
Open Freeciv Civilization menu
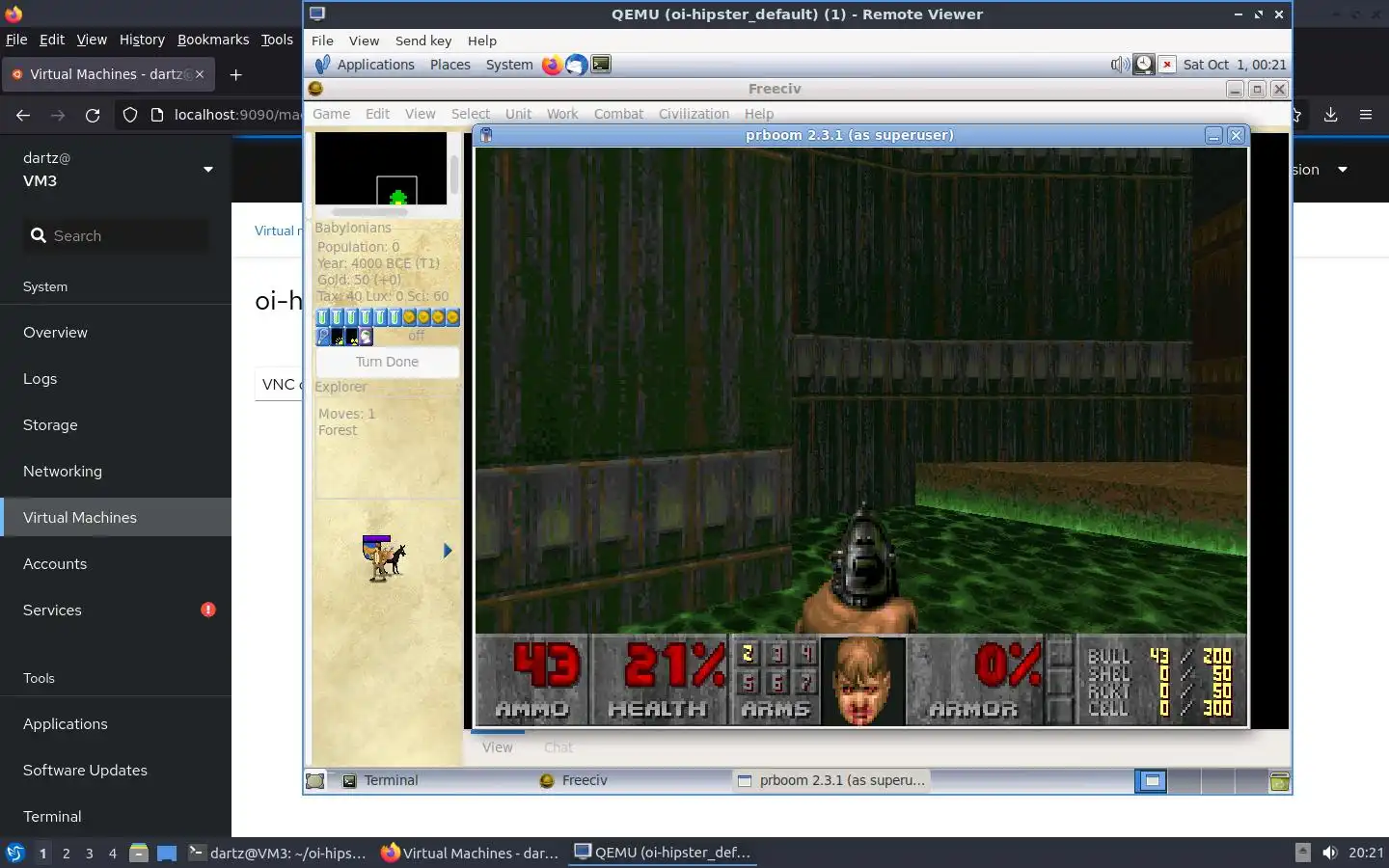(x=694, y=114)
